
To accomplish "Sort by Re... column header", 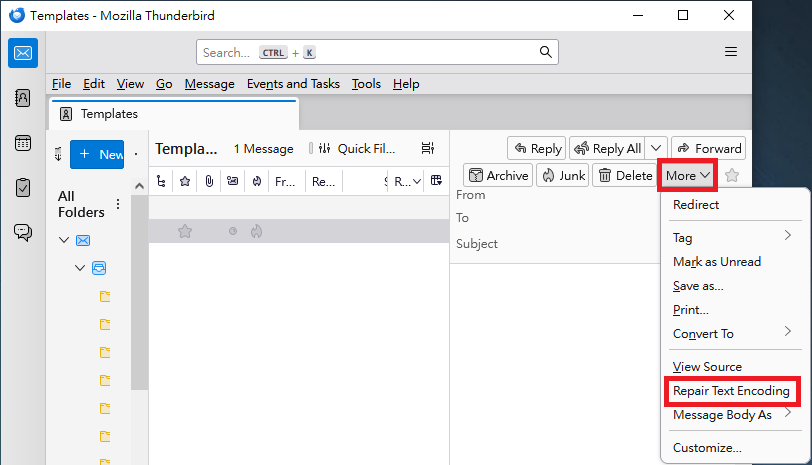I will (324, 181).
